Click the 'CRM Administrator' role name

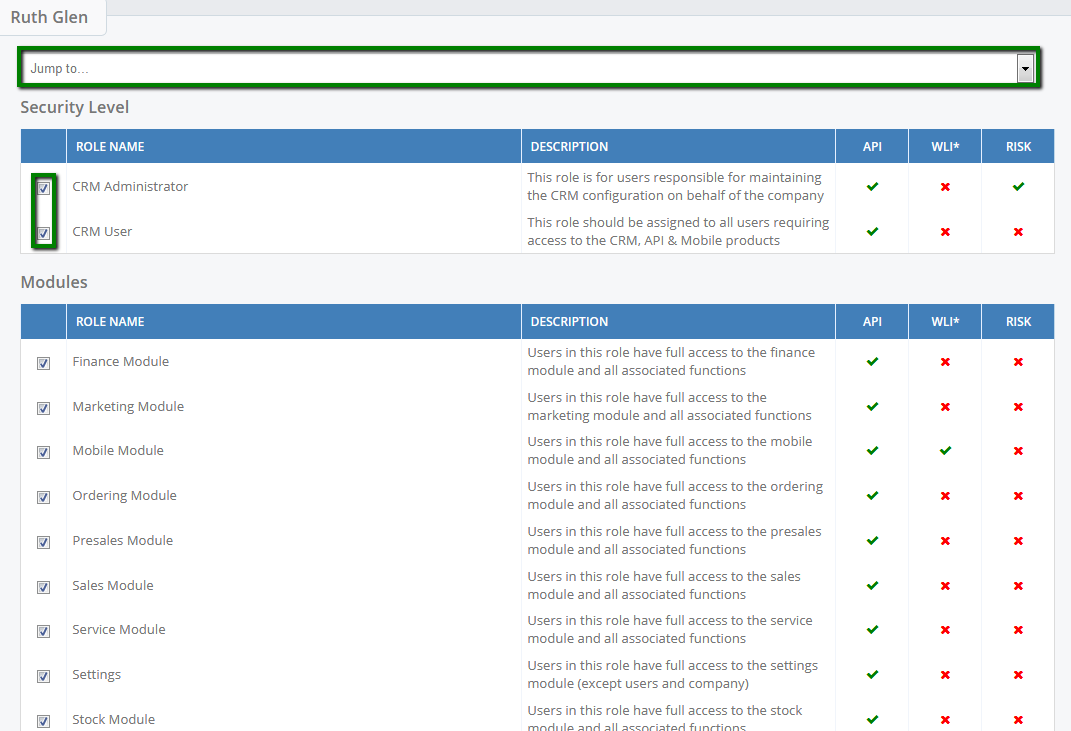[x=130, y=187]
